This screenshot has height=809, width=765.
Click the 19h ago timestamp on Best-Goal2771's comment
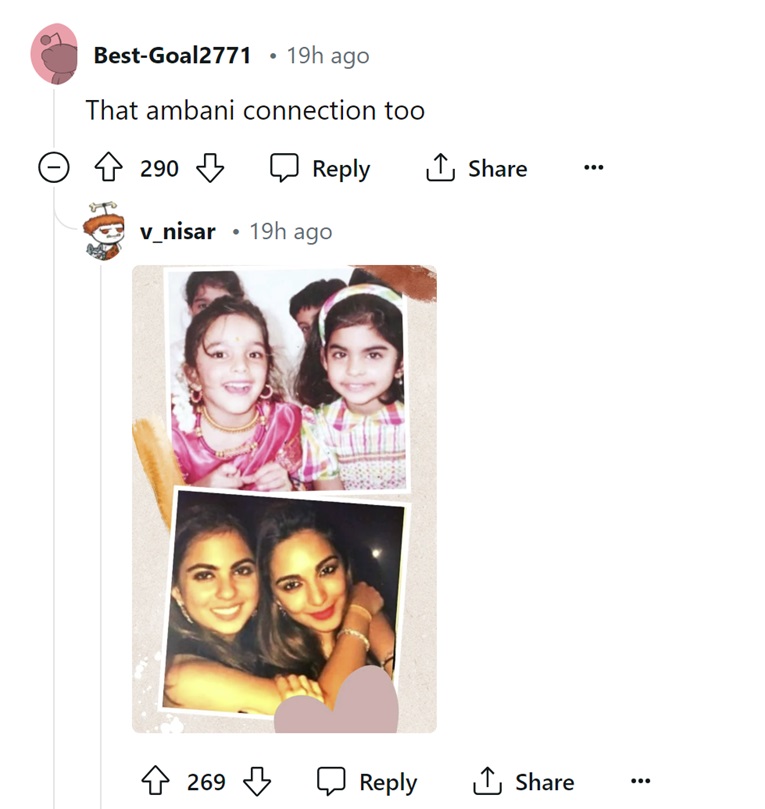(x=327, y=55)
